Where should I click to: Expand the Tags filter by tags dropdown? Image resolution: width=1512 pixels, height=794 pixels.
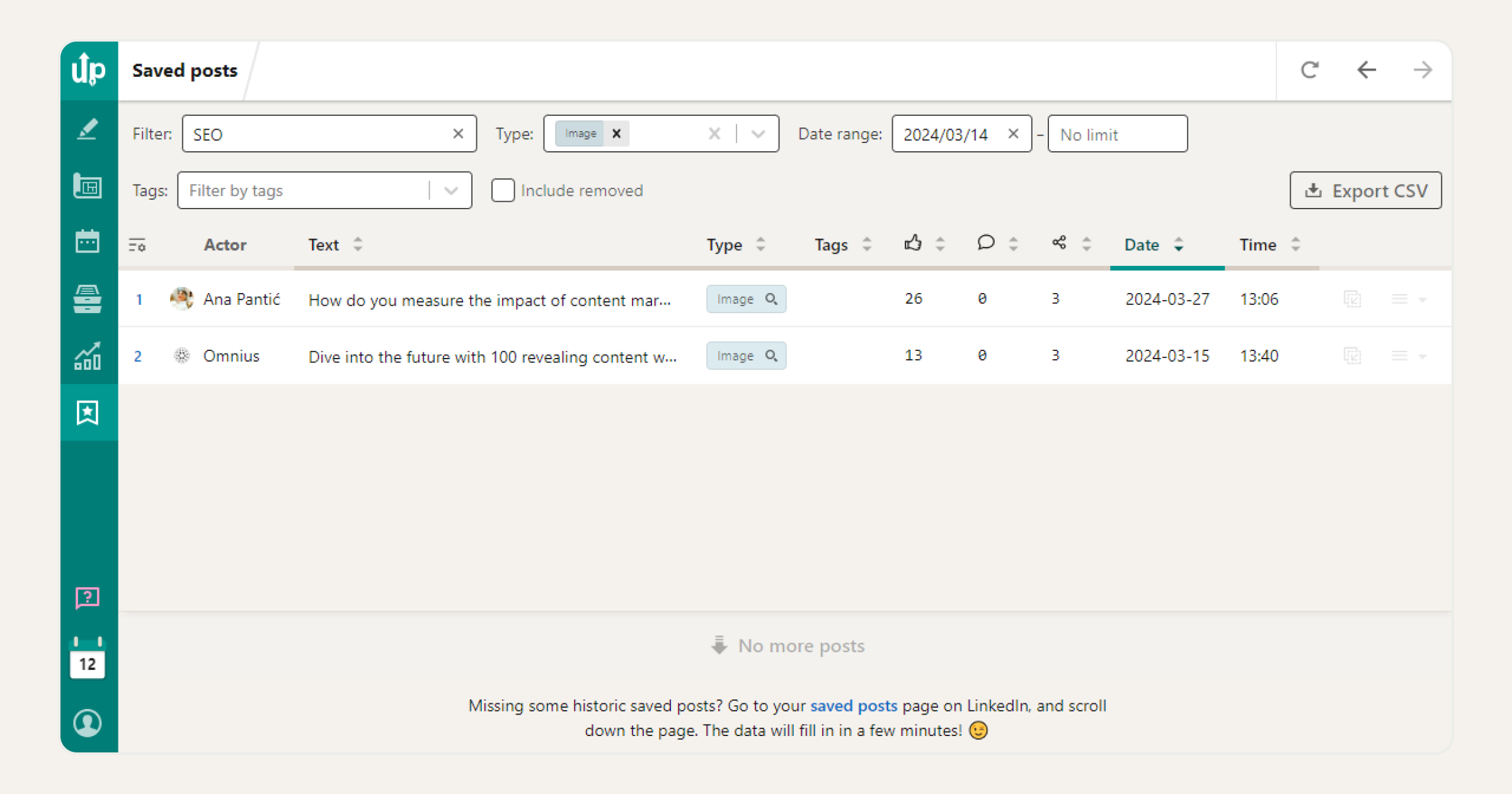[x=452, y=190]
